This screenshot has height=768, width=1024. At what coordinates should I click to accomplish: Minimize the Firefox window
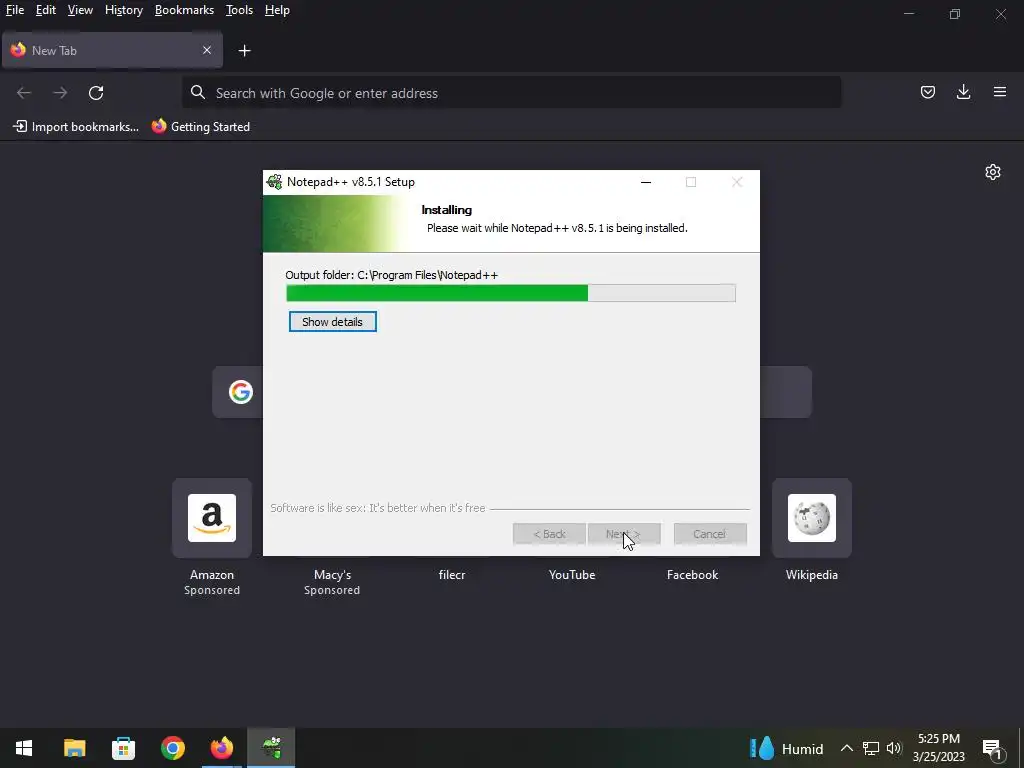908,14
